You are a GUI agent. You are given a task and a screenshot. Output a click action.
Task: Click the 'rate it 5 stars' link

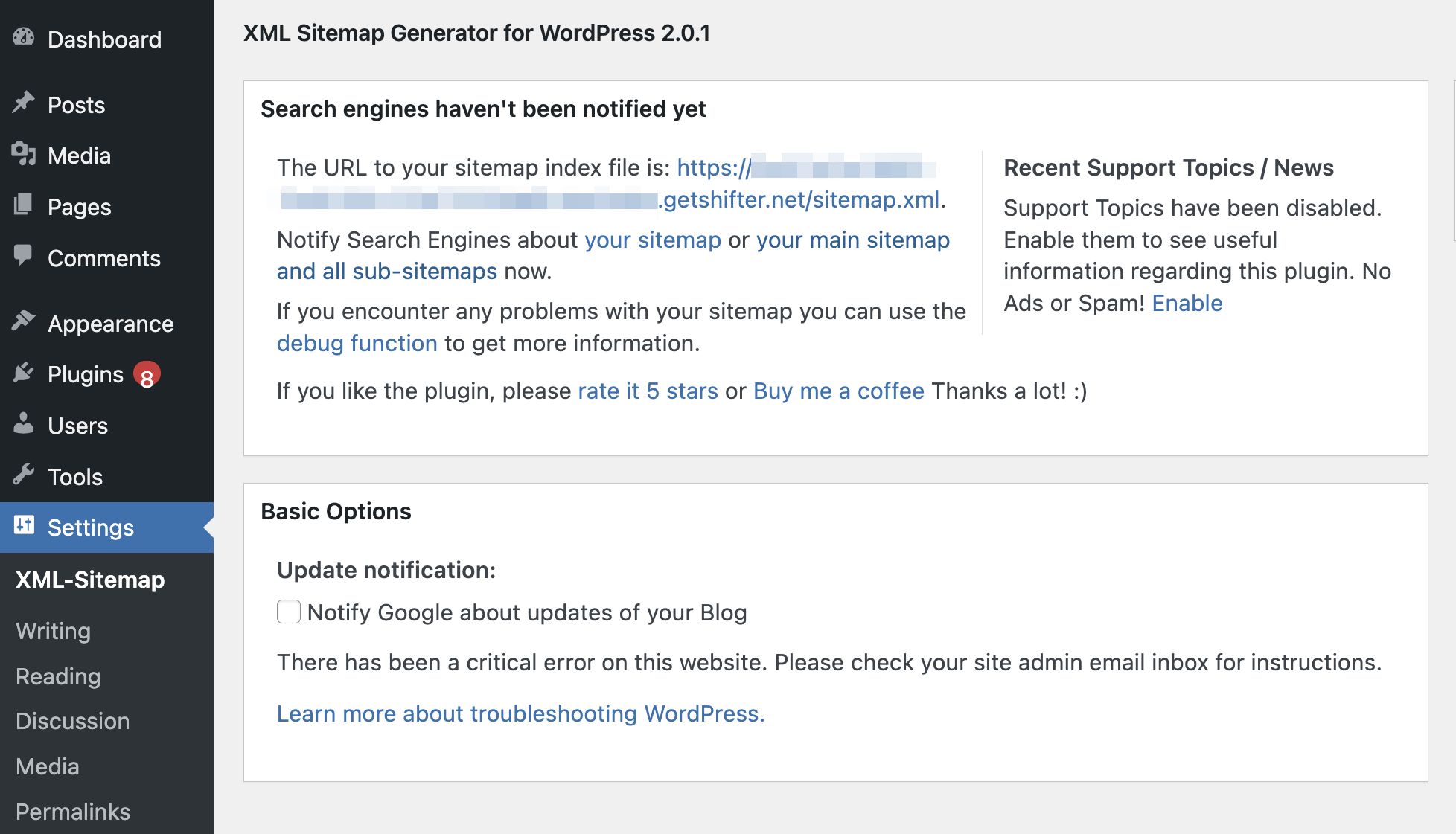pos(648,391)
